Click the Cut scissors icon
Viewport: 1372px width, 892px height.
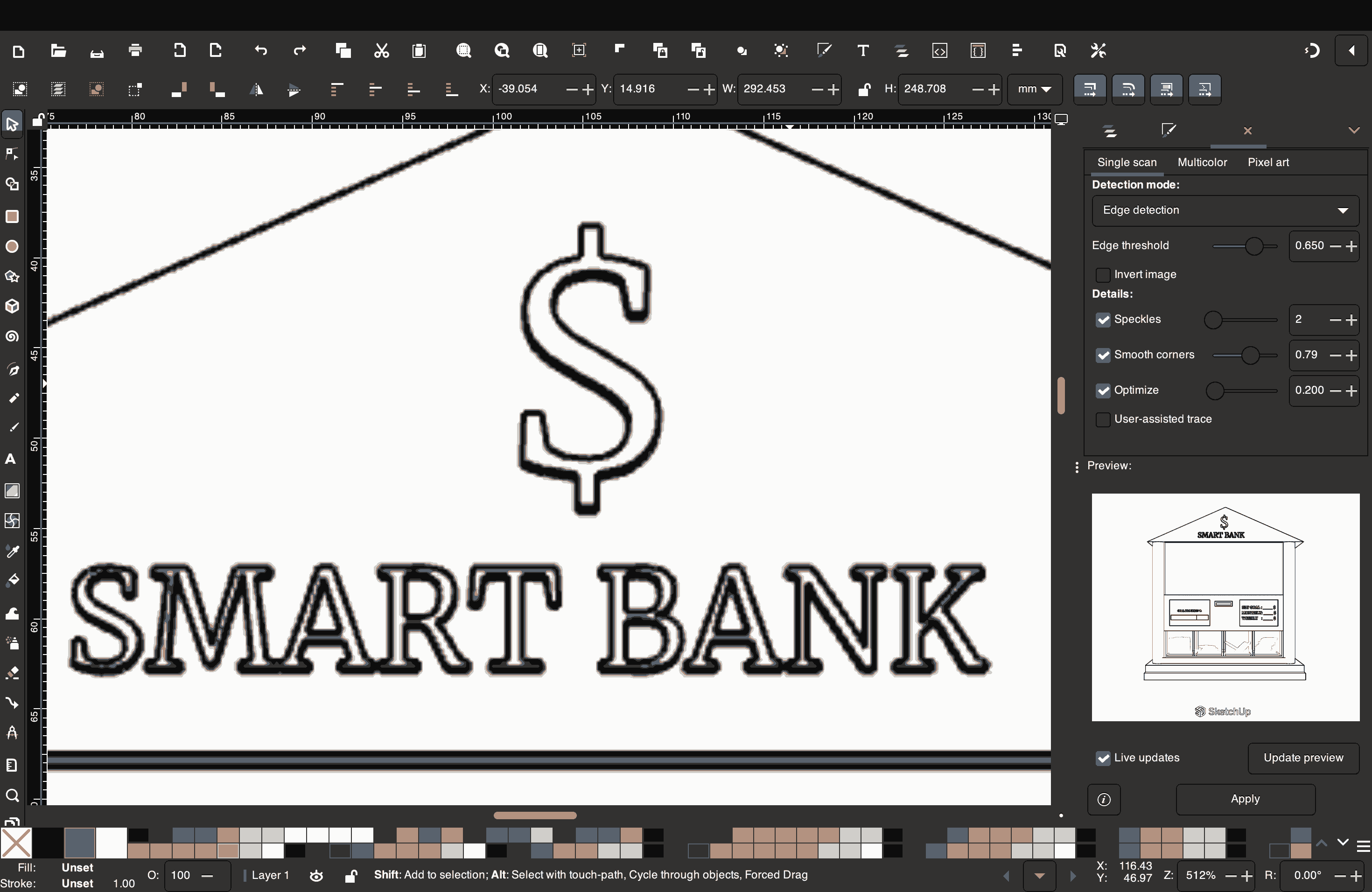[382, 51]
